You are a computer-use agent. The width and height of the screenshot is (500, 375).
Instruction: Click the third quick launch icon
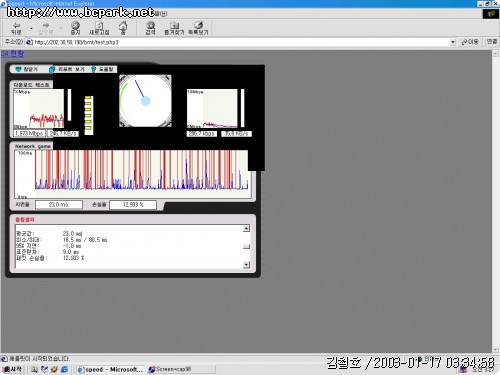click(x=54, y=369)
